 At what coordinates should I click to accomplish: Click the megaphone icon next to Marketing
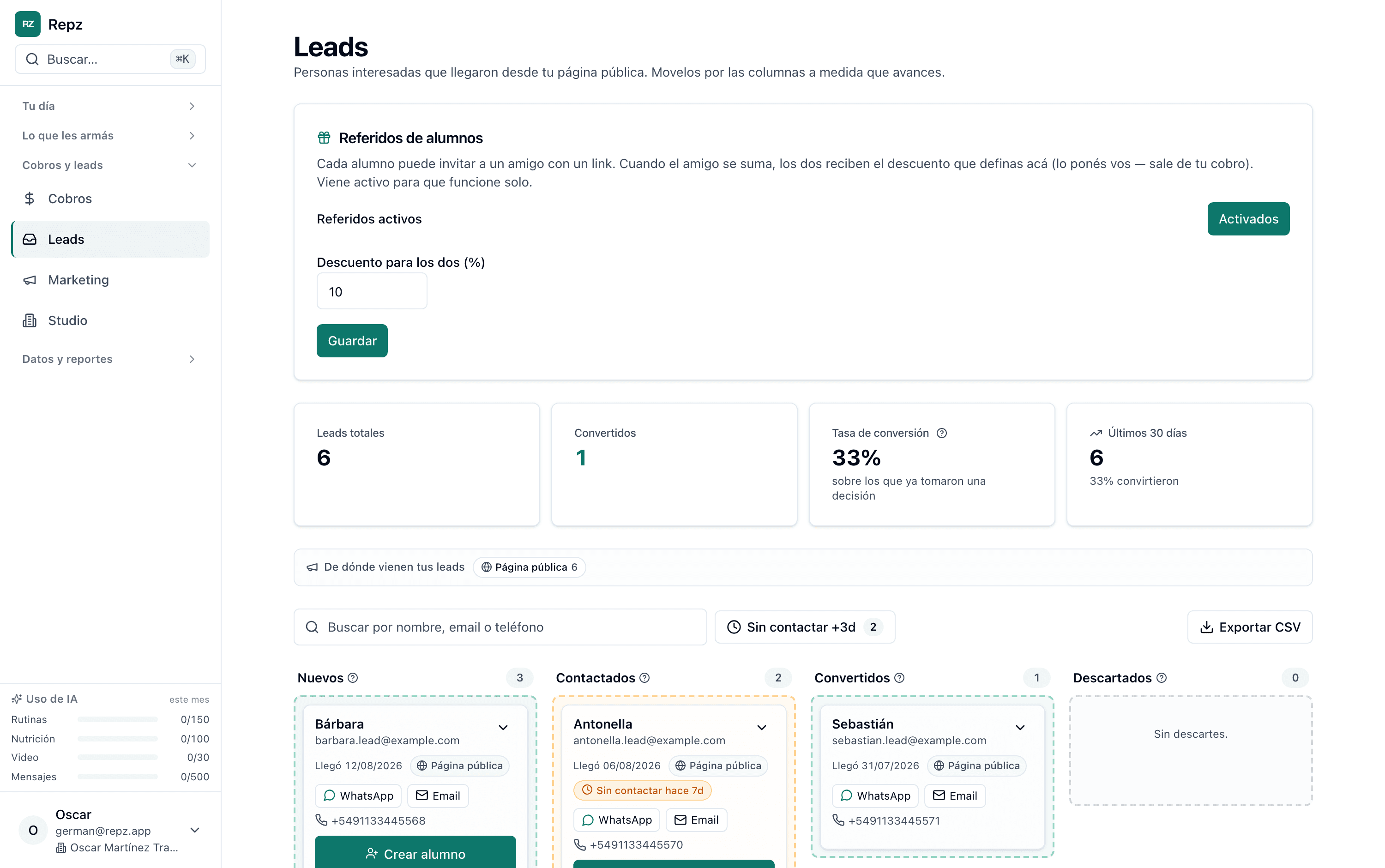[x=29, y=280]
